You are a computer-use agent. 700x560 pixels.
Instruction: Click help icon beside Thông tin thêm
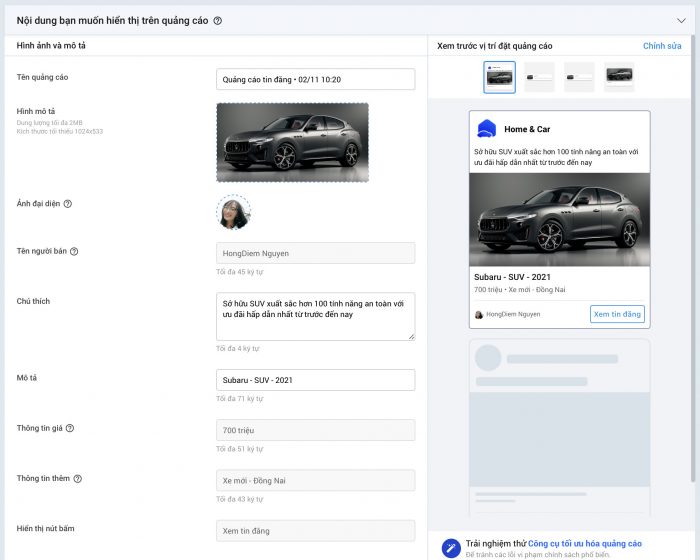tap(78, 479)
